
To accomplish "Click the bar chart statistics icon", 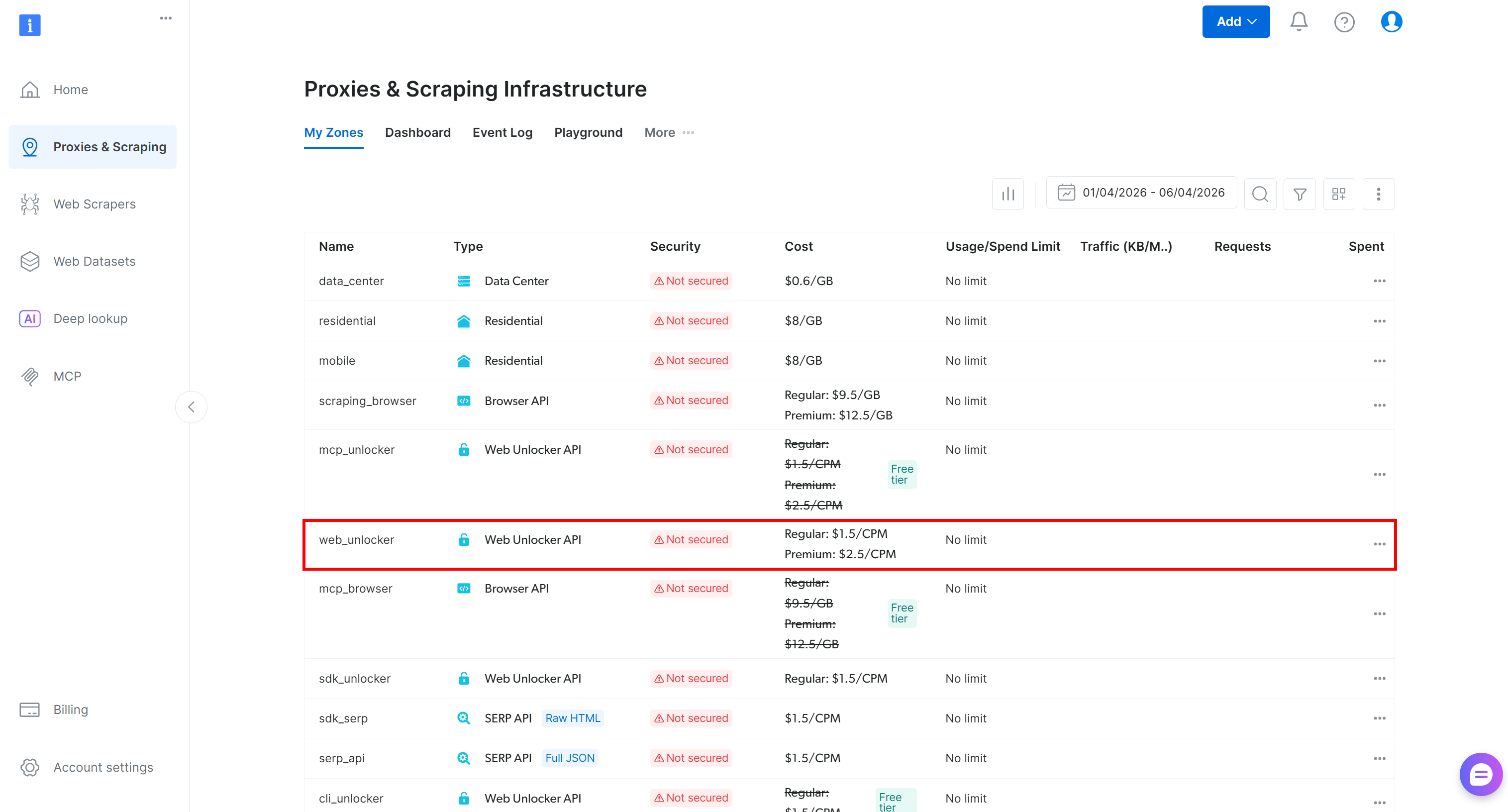I will click(x=1007, y=193).
